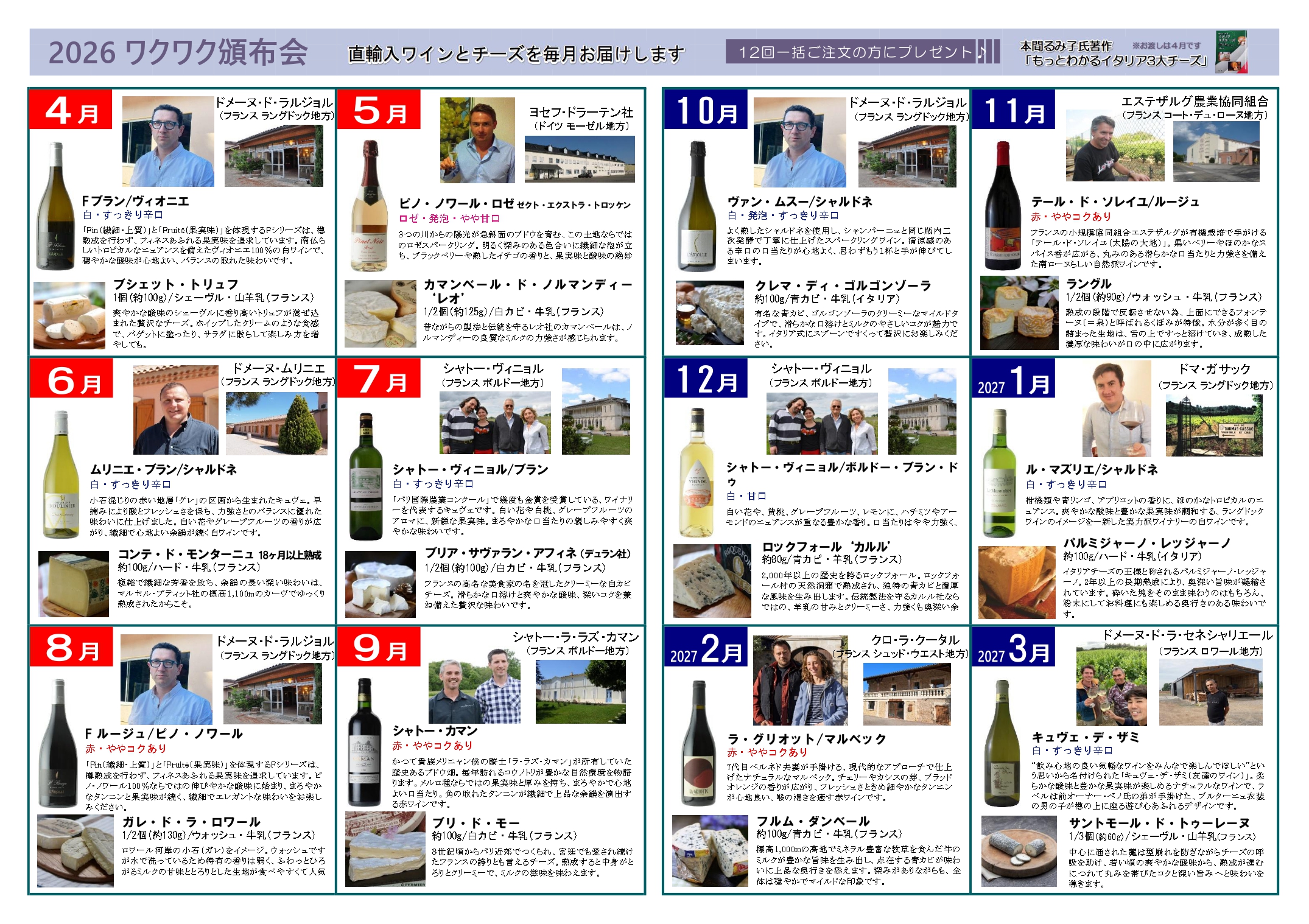Click the Comté de Montagne cheese photo
The height and width of the screenshot is (924, 1309).
pyautogui.click(x=74, y=584)
